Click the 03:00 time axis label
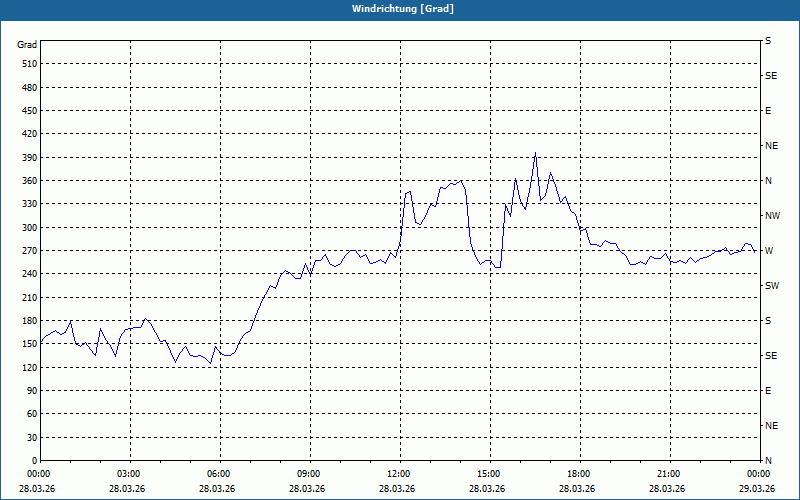This screenshot has width=800, height=500. click(129, 474)
